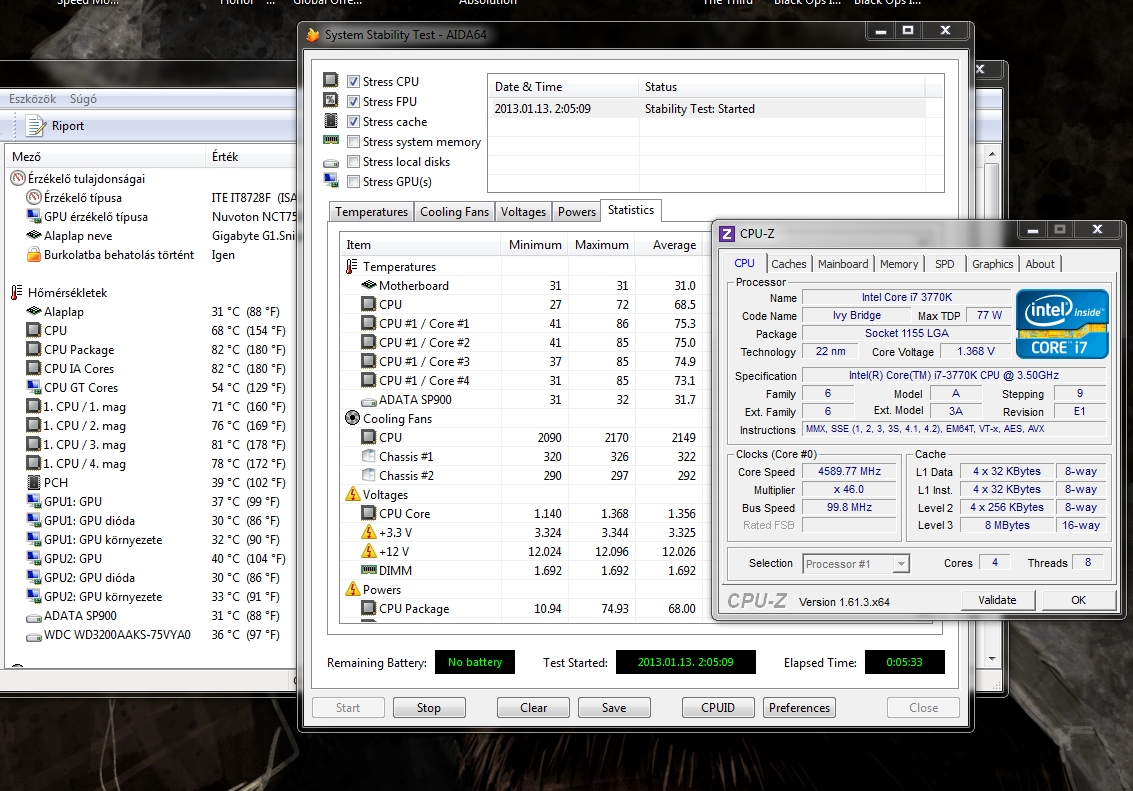The width and height of the screenshot is (1133, 791).
Task: Select the CPU Package row in Powers
Action: (520, 609)
